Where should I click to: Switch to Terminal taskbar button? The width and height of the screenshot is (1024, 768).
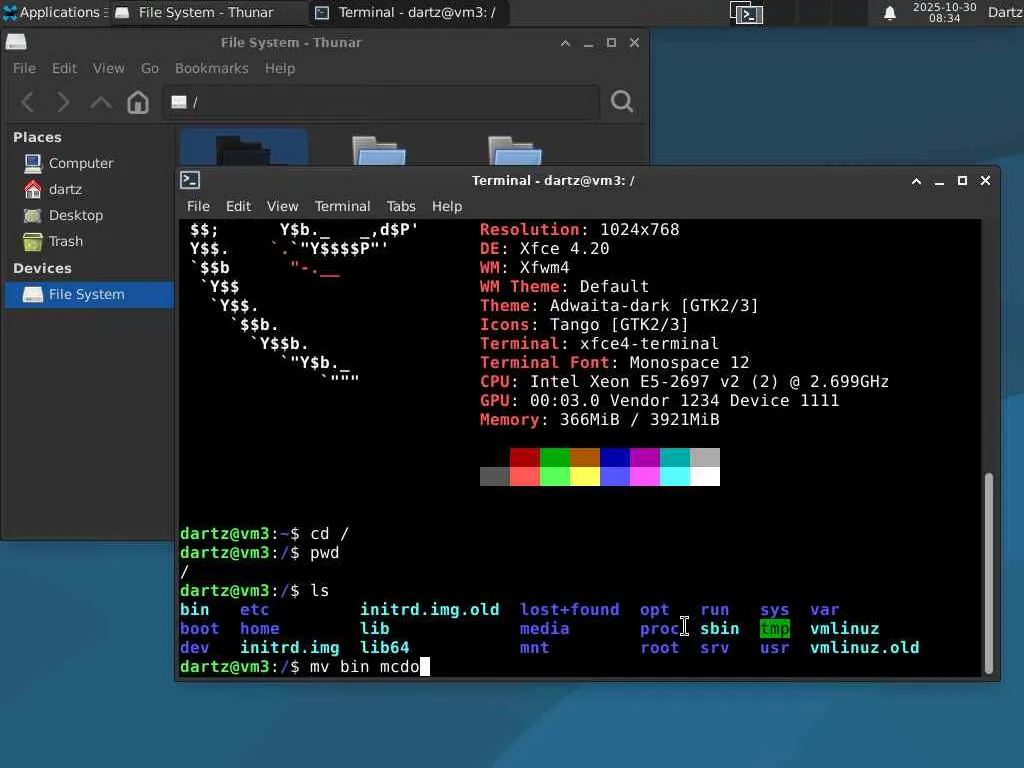[407, 12]
